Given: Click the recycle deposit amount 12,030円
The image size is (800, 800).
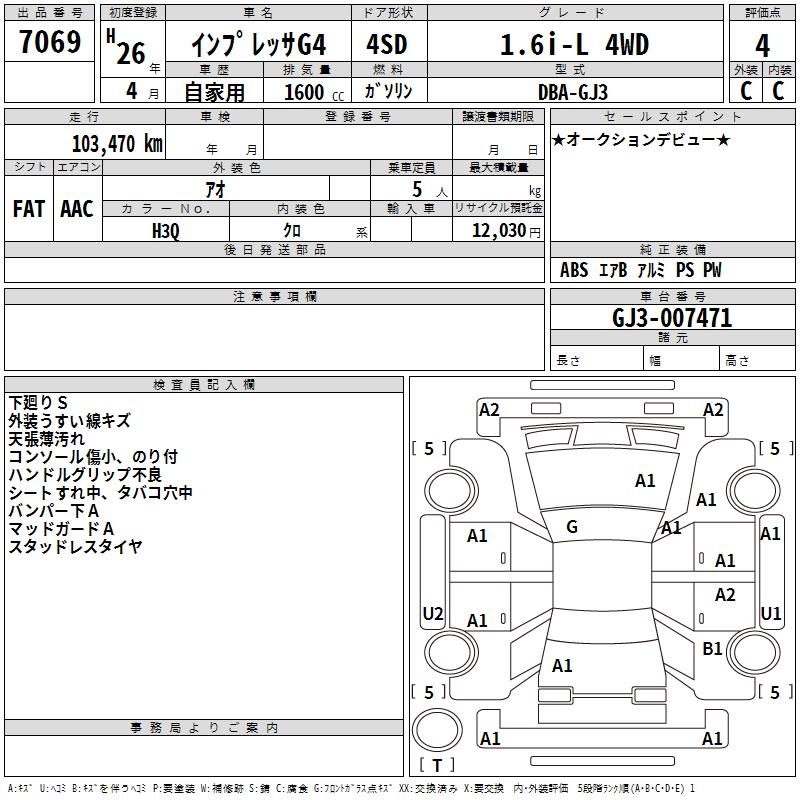Looking at the screenshot, I should pyautogui.click(x=507, y=230).
